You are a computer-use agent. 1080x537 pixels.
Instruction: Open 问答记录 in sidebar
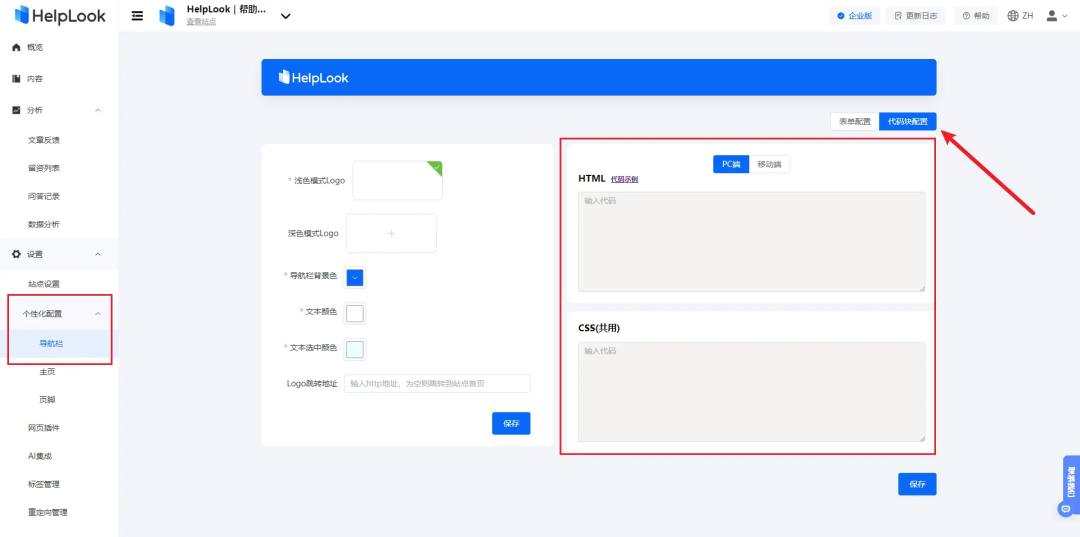click(43, 196)
